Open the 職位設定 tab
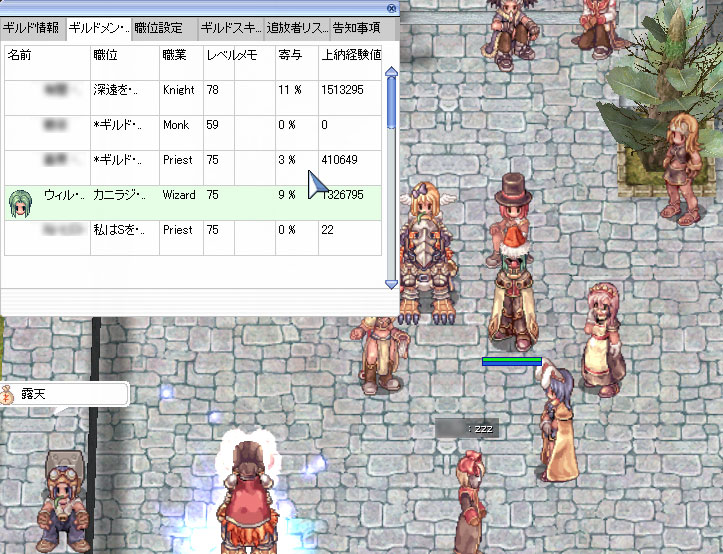The height and width of the screenshot is (554, 723). click(x=165, y=29)
